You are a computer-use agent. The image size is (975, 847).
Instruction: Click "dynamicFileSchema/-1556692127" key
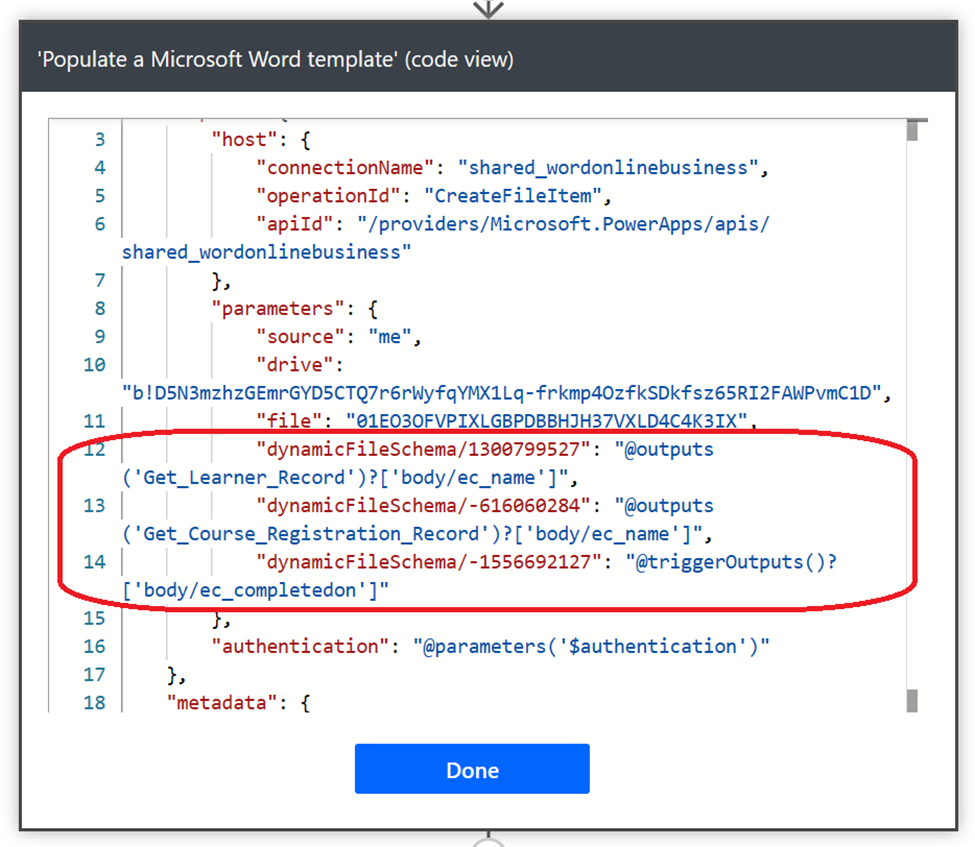(428, 562)
